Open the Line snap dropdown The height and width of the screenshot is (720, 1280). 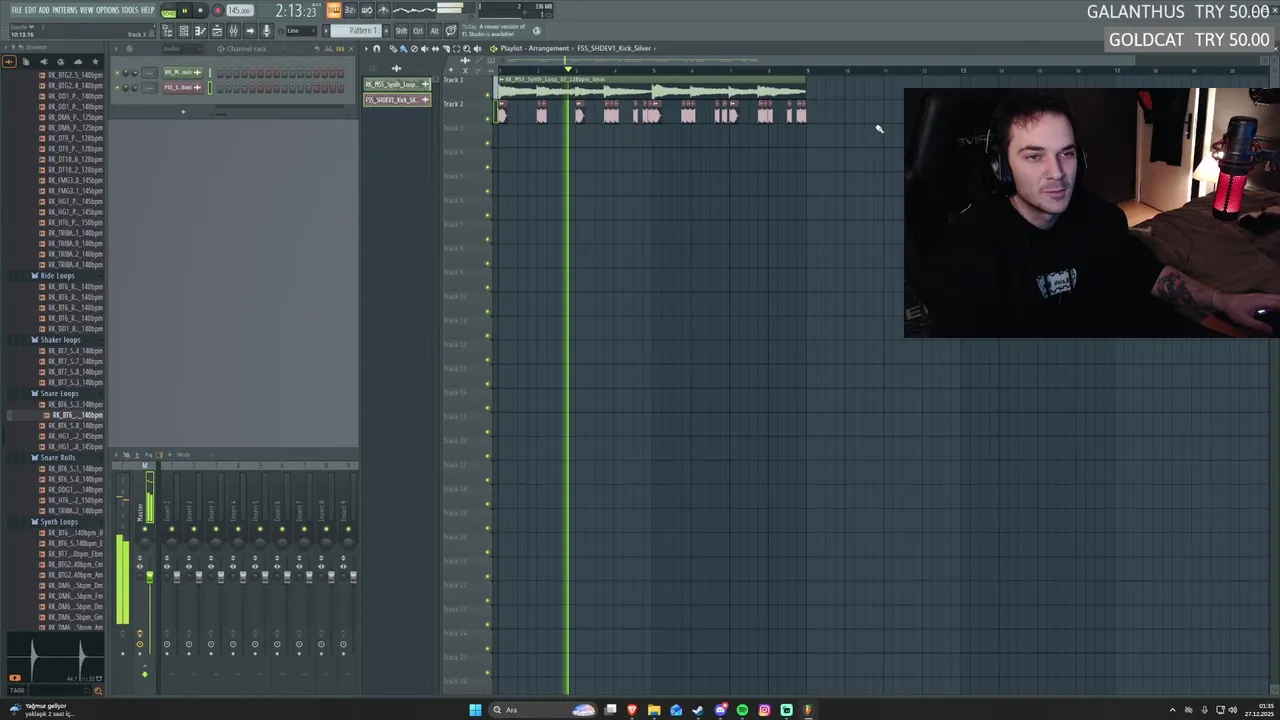coord(302,31)
